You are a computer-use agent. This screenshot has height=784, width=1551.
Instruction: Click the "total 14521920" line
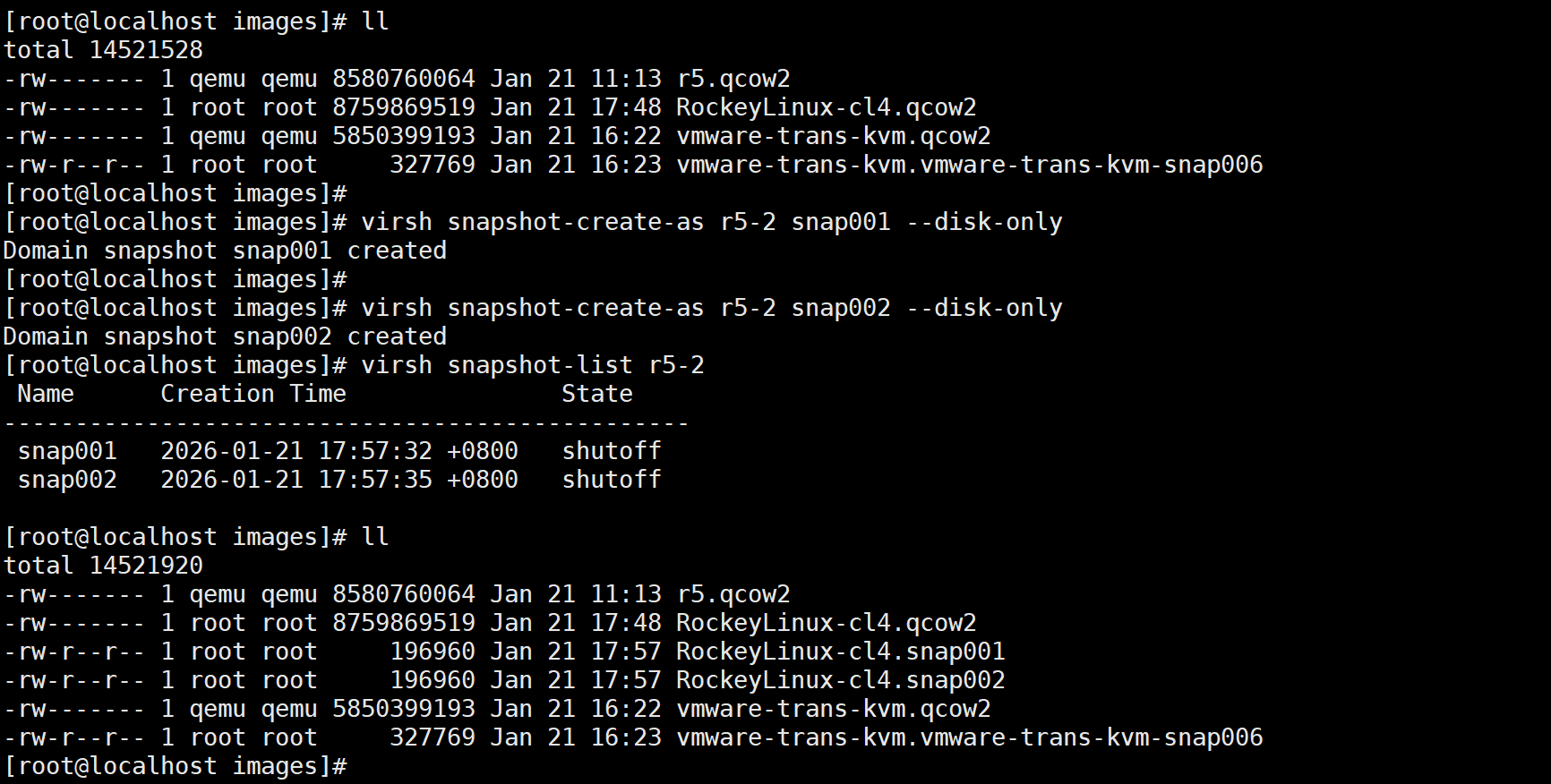pyautogui.click(x=103, y=566)
